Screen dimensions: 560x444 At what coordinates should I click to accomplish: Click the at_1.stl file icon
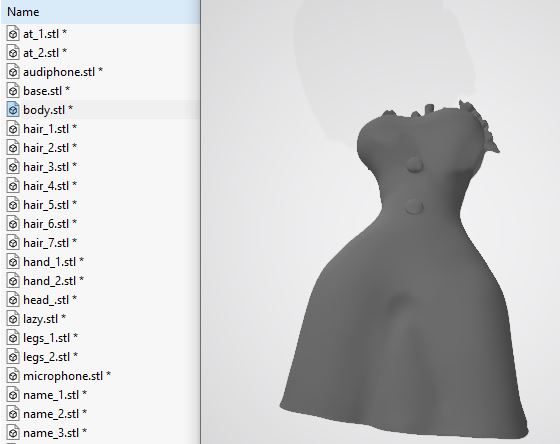13,34
